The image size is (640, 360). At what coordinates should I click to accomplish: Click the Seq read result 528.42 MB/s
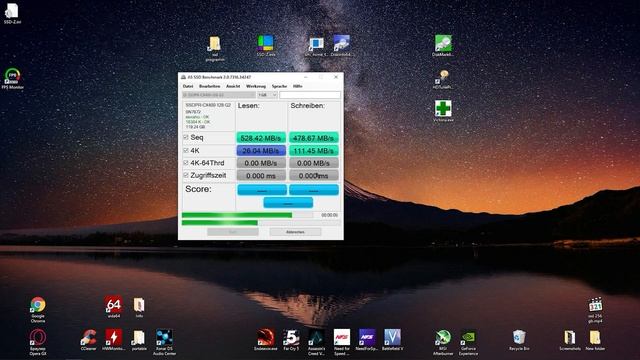[x=261, y=138]
